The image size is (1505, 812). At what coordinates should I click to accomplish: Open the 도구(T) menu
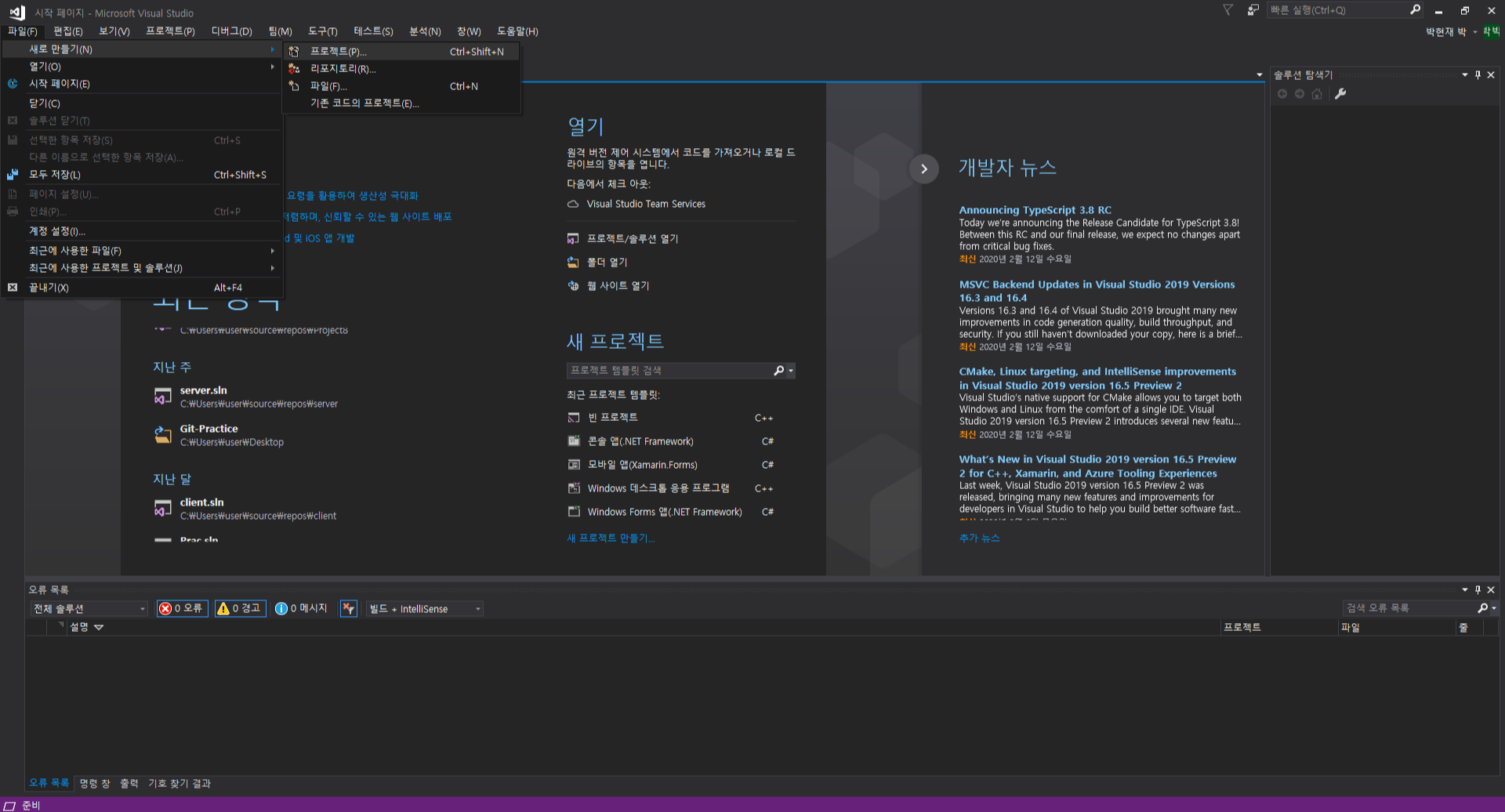322,31
